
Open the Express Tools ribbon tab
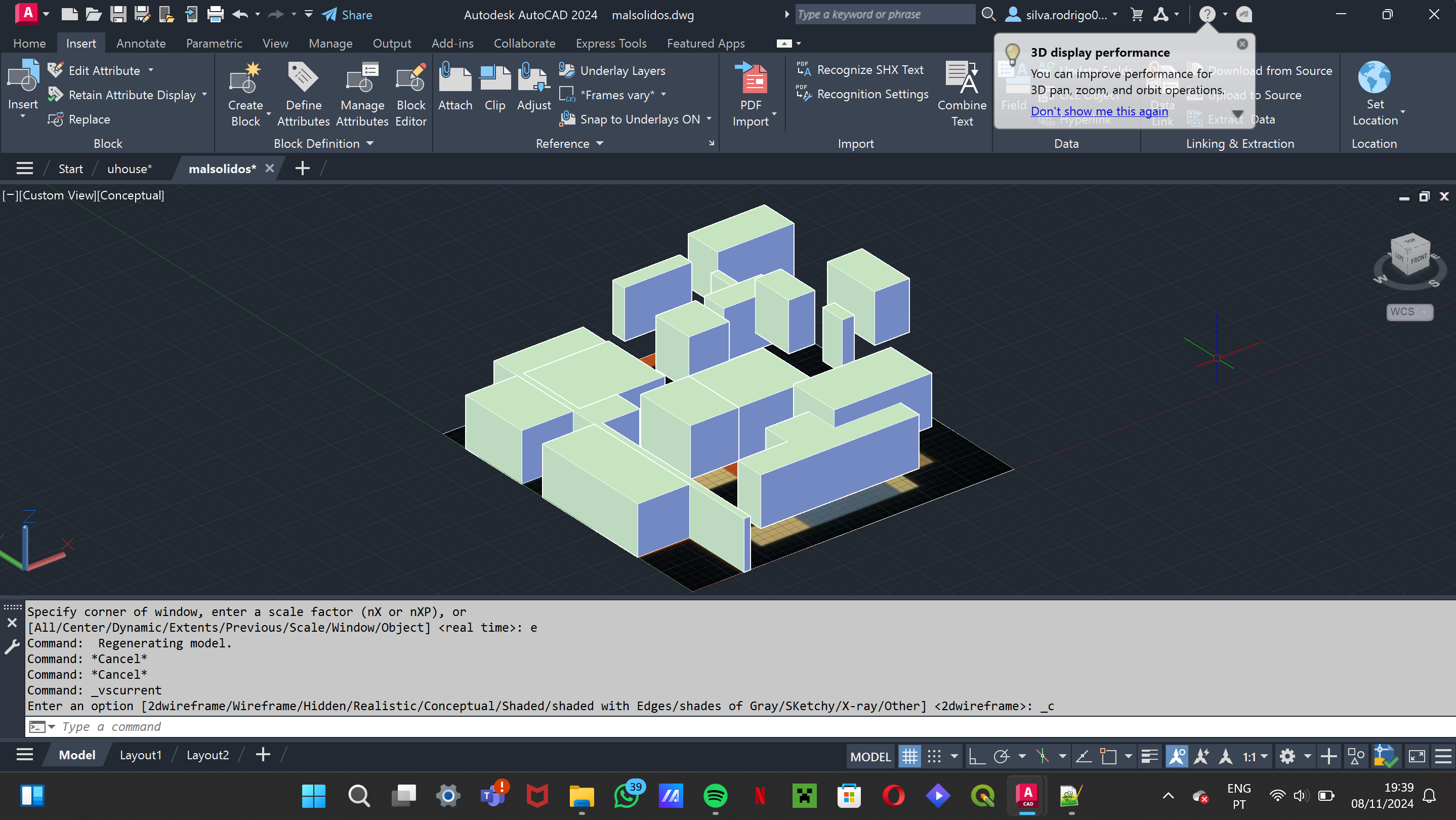coord(611,44)
